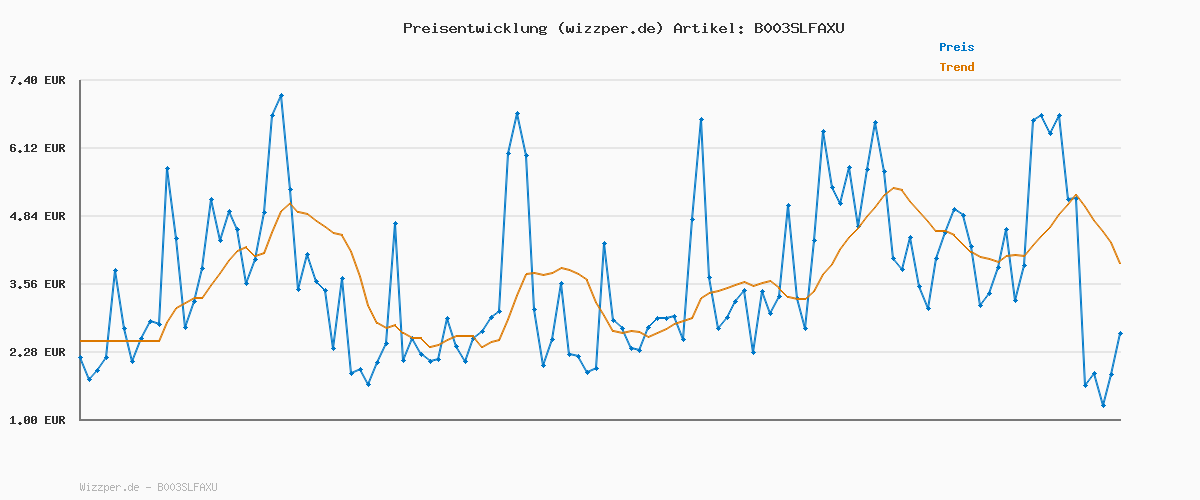
Task: Click the '1.00 EUR' y-axis label
Action: [37, 420]
